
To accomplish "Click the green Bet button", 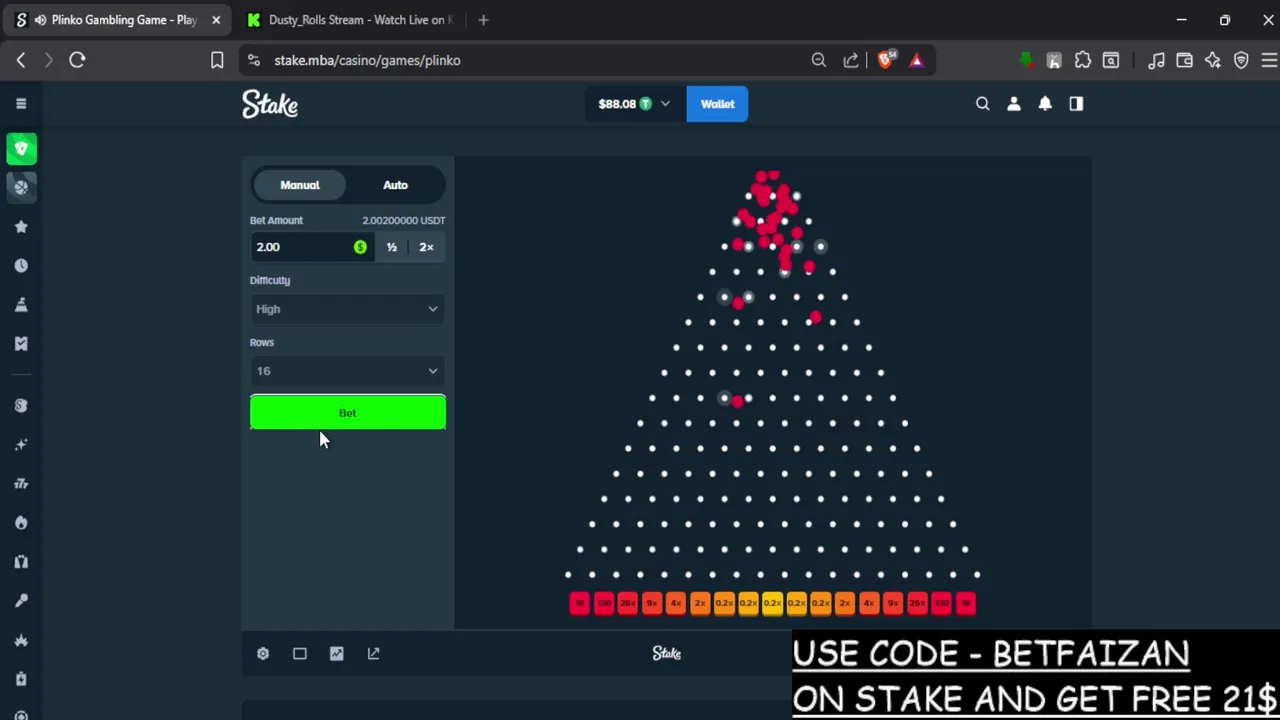I will [347, 413].
